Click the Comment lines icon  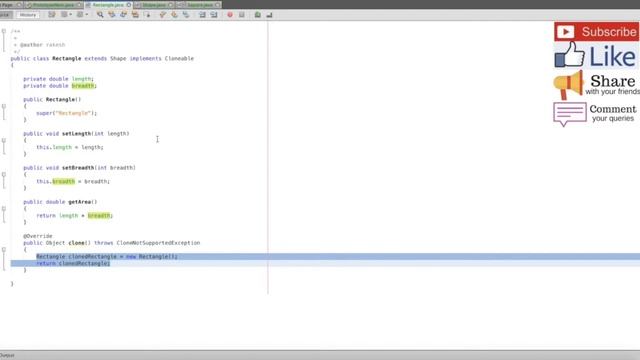[x=258, y=15]
